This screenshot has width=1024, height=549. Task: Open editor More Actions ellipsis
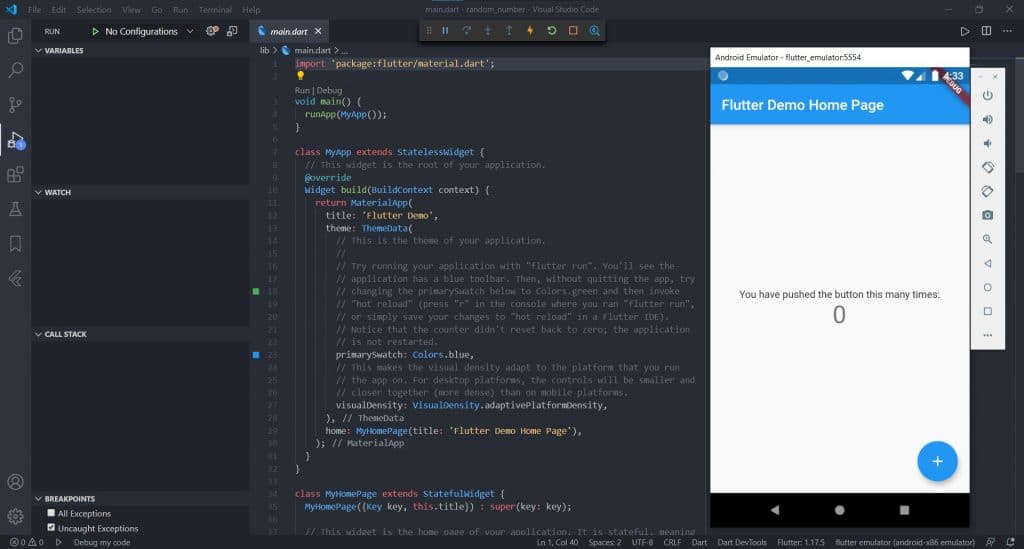coord(1008,31)
